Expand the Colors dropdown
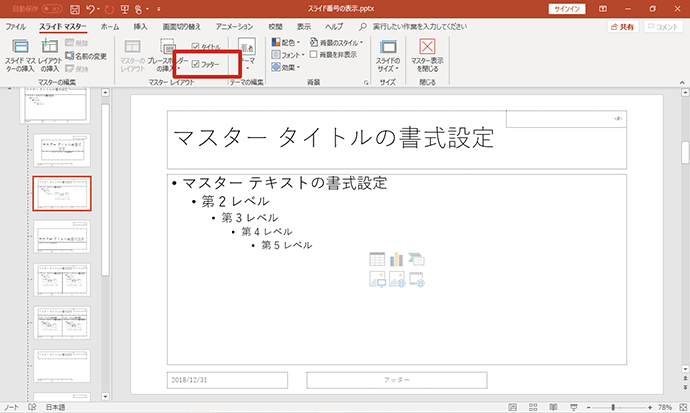 [286, 42]
